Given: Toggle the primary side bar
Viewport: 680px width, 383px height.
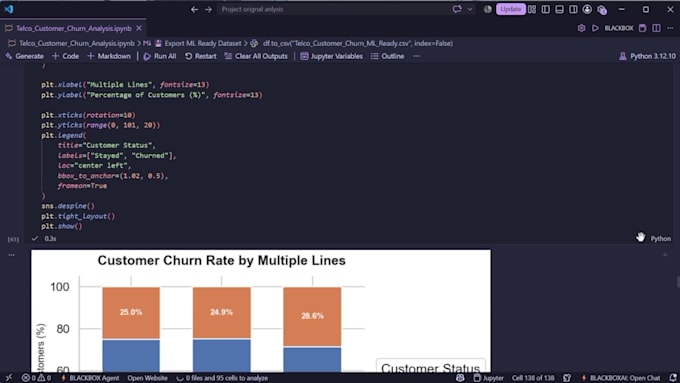Looking at the screenshot, I should coord(546,9).
